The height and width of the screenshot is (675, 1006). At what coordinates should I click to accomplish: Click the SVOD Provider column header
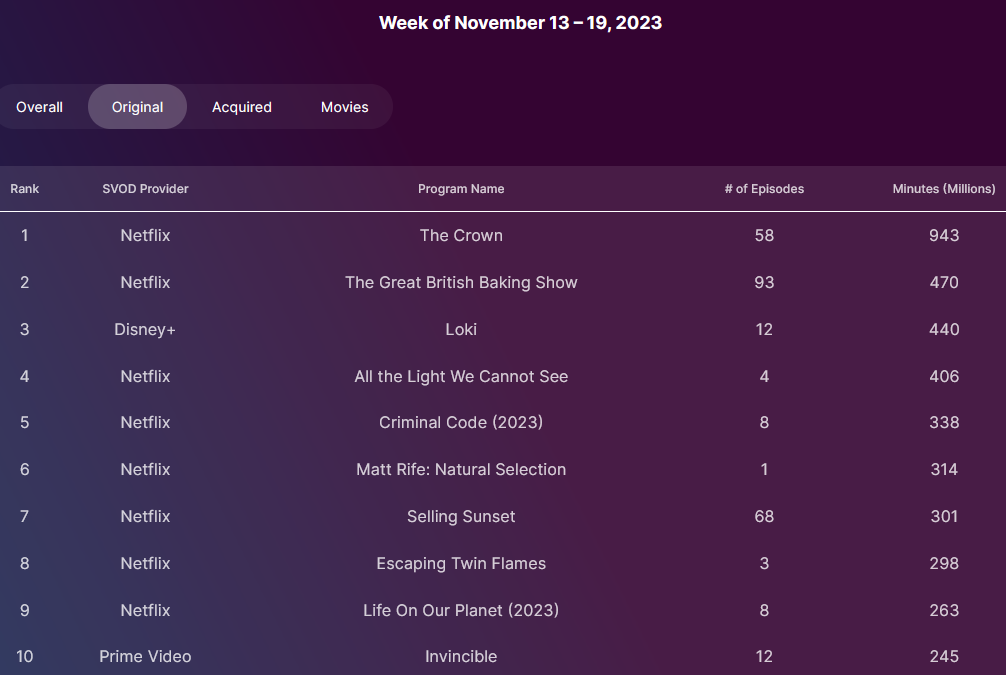[145, 189]
